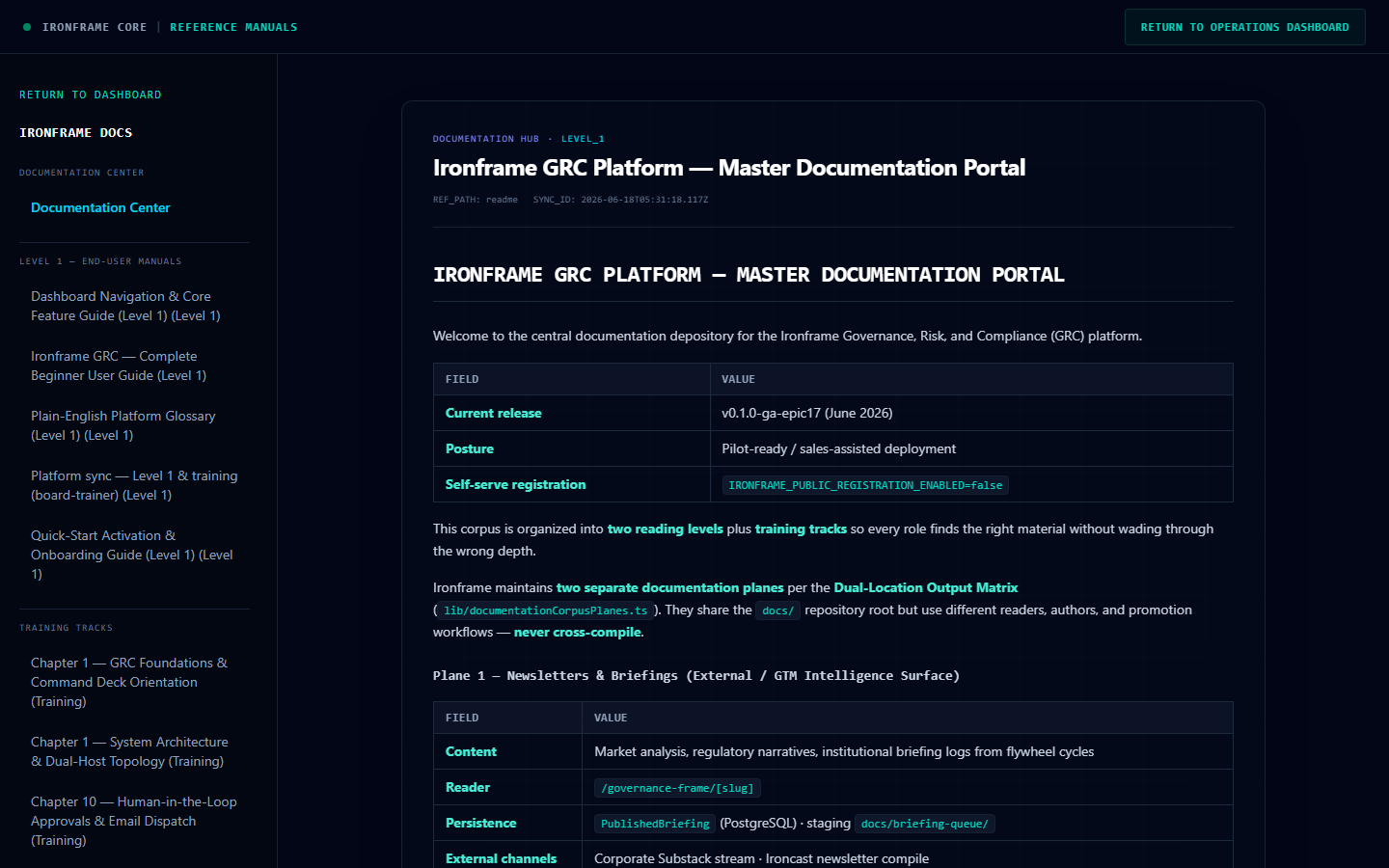Click the Master Documentation Portal page title
This screenshot has width=1389, height=868.
[729, 168]
